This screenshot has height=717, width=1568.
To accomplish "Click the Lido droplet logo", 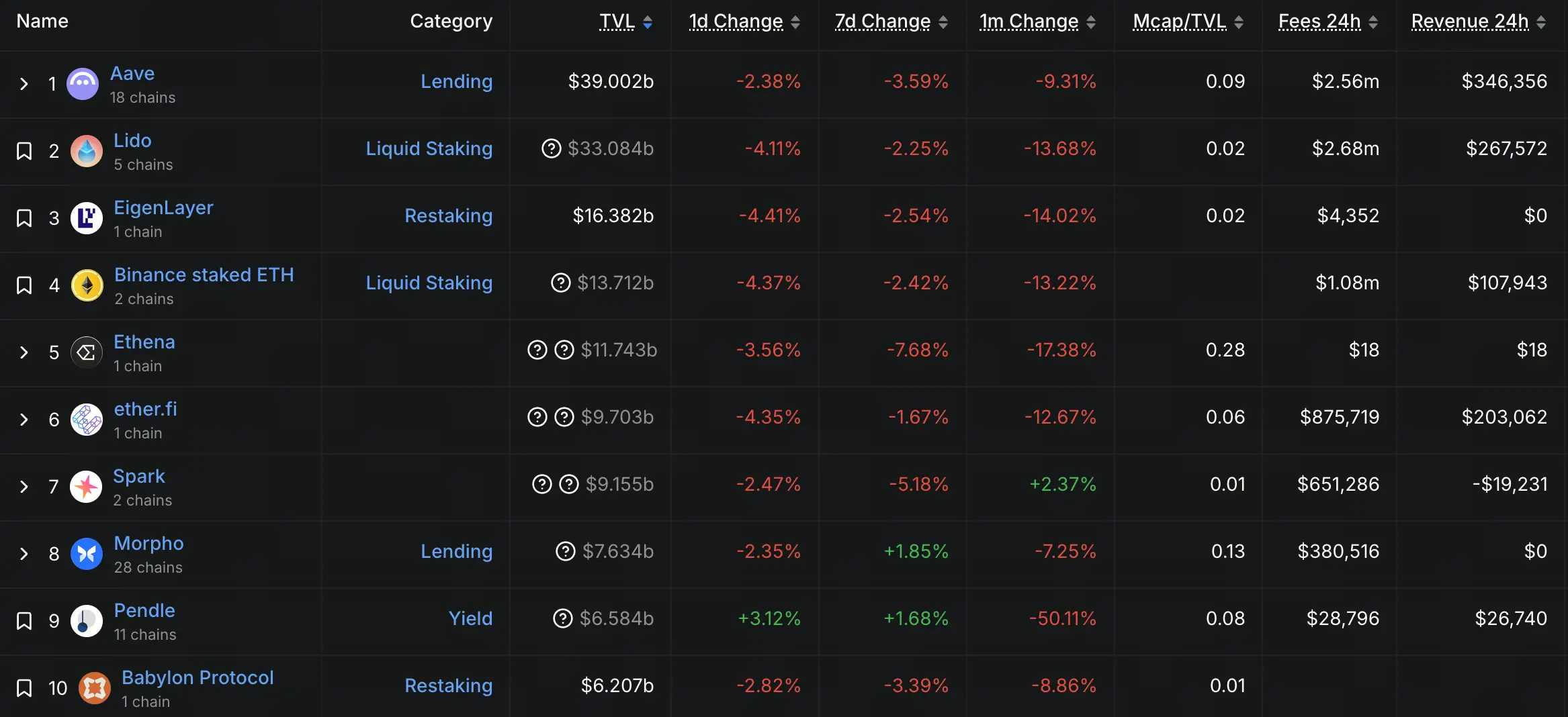I will pos(87,151).
